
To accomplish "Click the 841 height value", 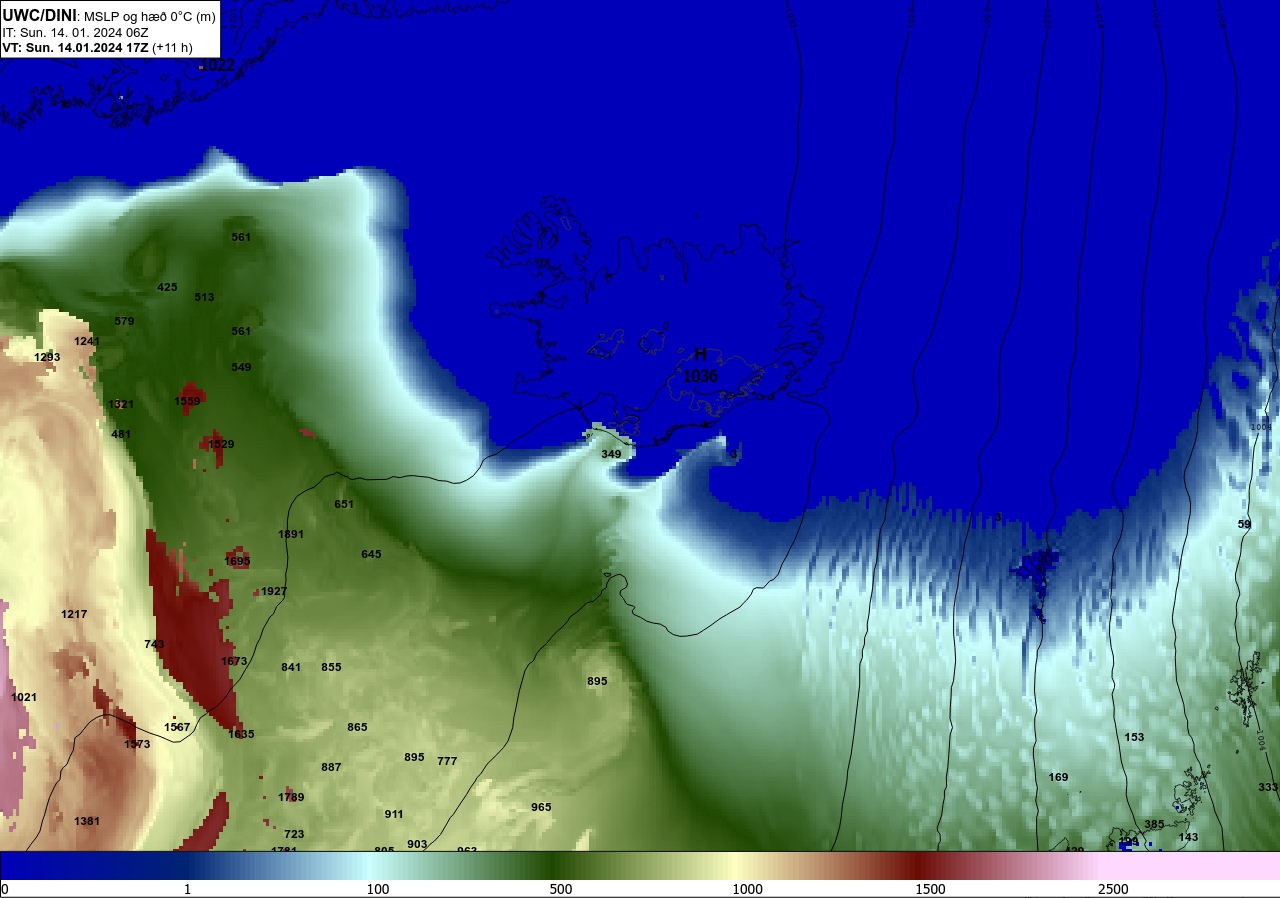I will point(291,667).
